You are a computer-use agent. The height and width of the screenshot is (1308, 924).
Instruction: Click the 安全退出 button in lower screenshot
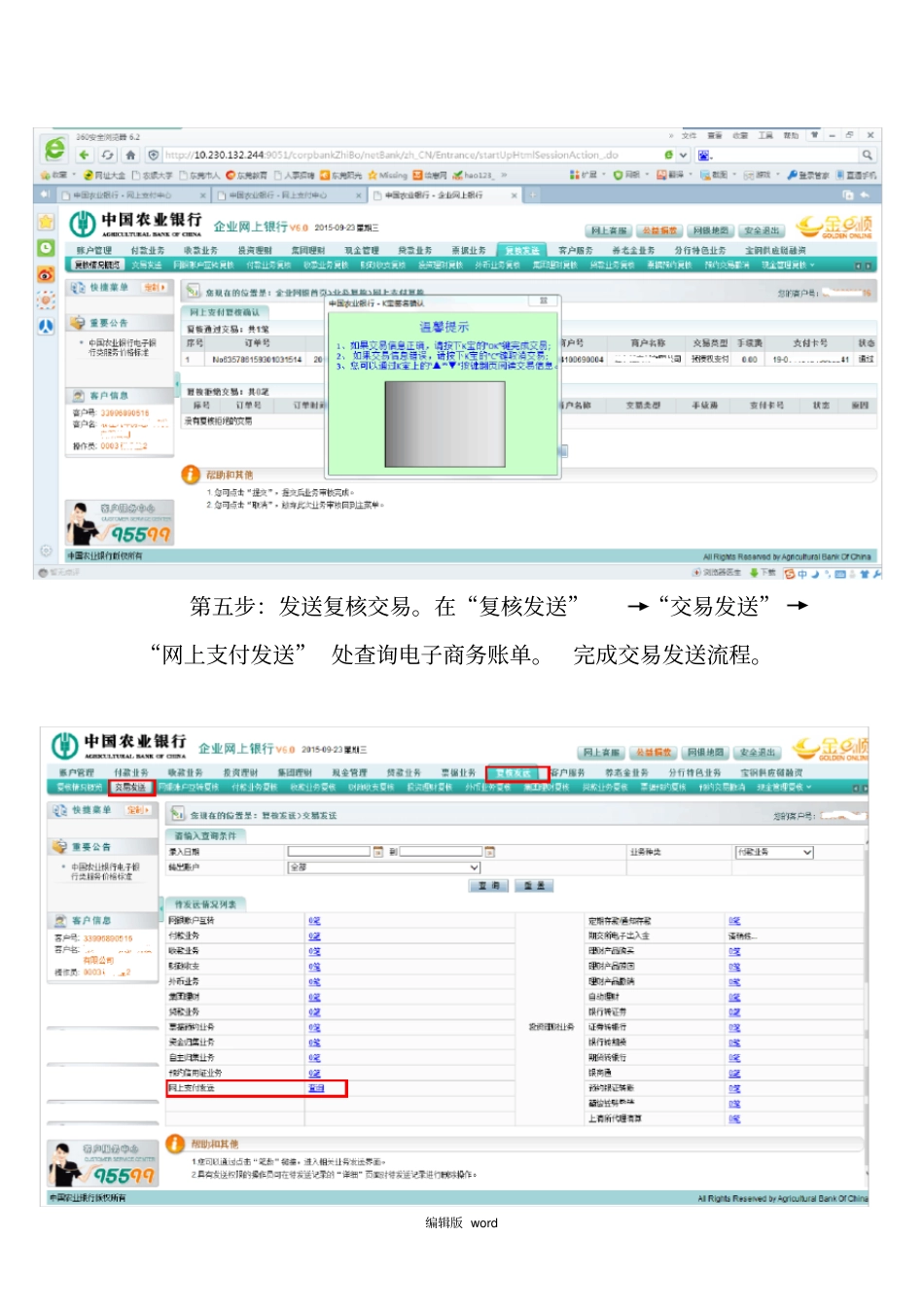757,752
